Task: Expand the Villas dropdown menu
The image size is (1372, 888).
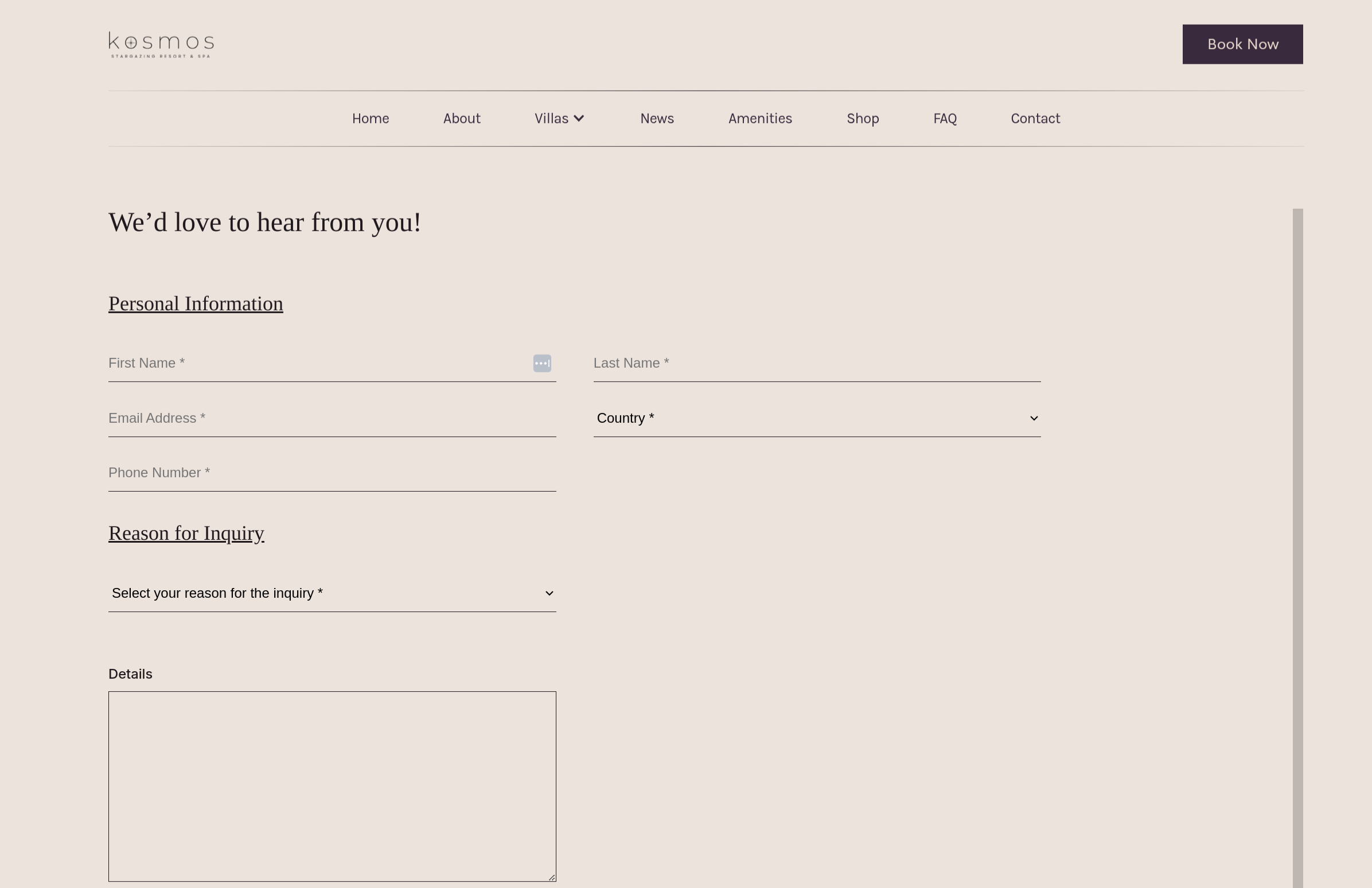Action: (x=559, y=119)
